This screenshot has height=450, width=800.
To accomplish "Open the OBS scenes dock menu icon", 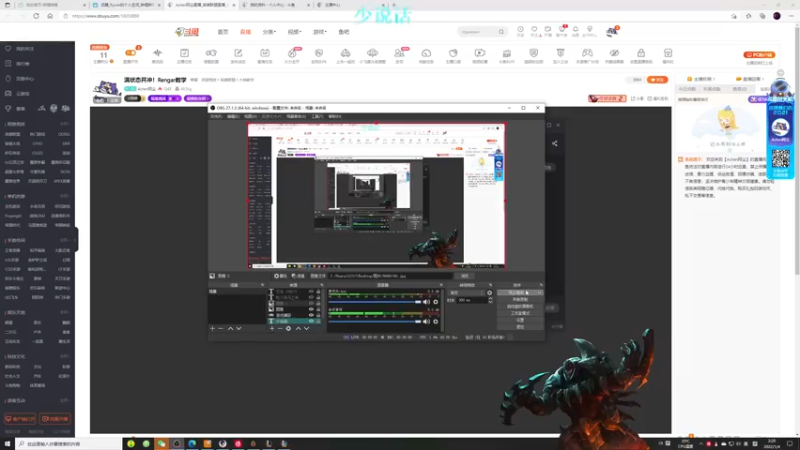I will (262, 285).
